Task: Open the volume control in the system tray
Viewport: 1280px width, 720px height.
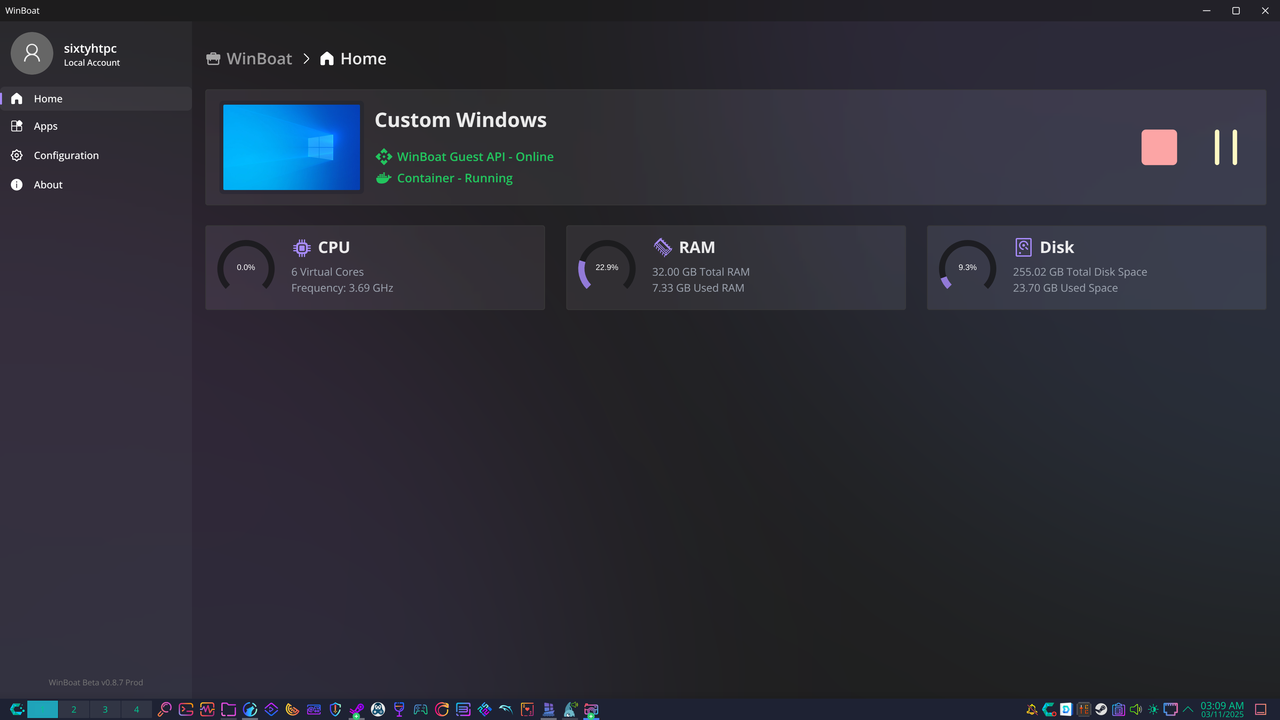Action: [1133, 709]
